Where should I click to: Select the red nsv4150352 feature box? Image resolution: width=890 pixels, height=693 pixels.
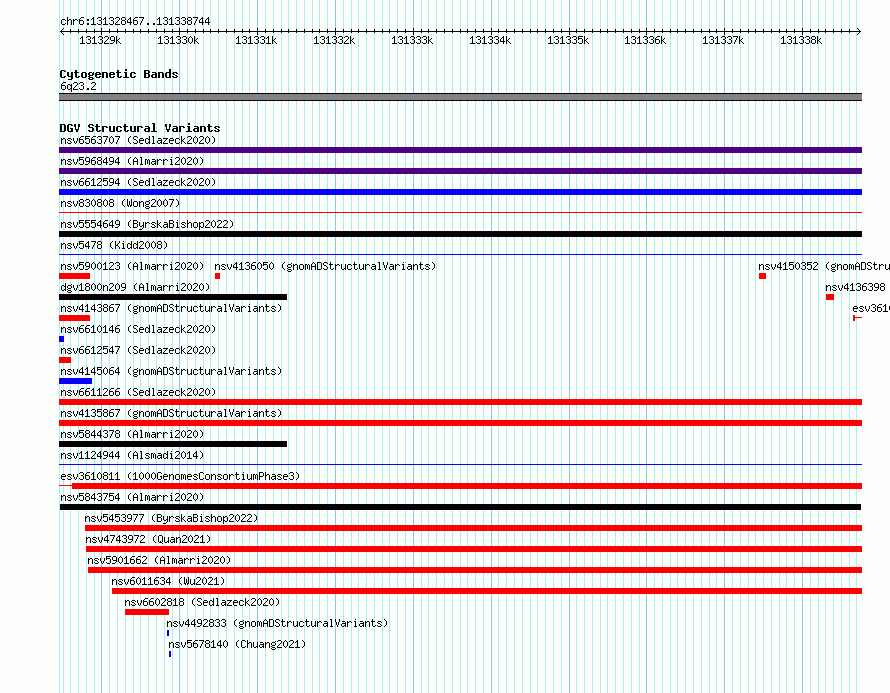pyautogui.click(x=762, y=276)
